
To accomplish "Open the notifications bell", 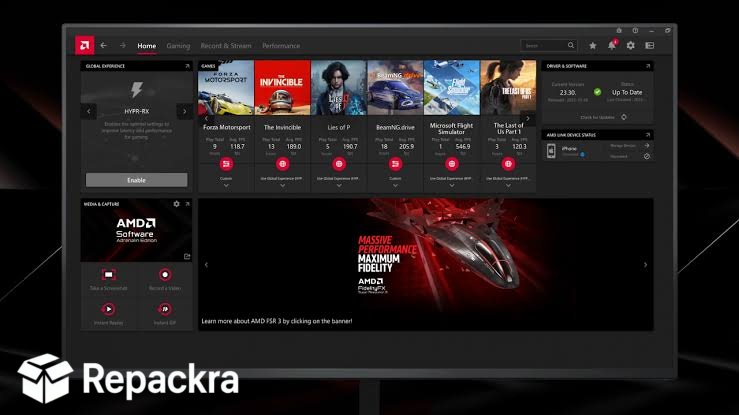I will click(x=612, y=46).
